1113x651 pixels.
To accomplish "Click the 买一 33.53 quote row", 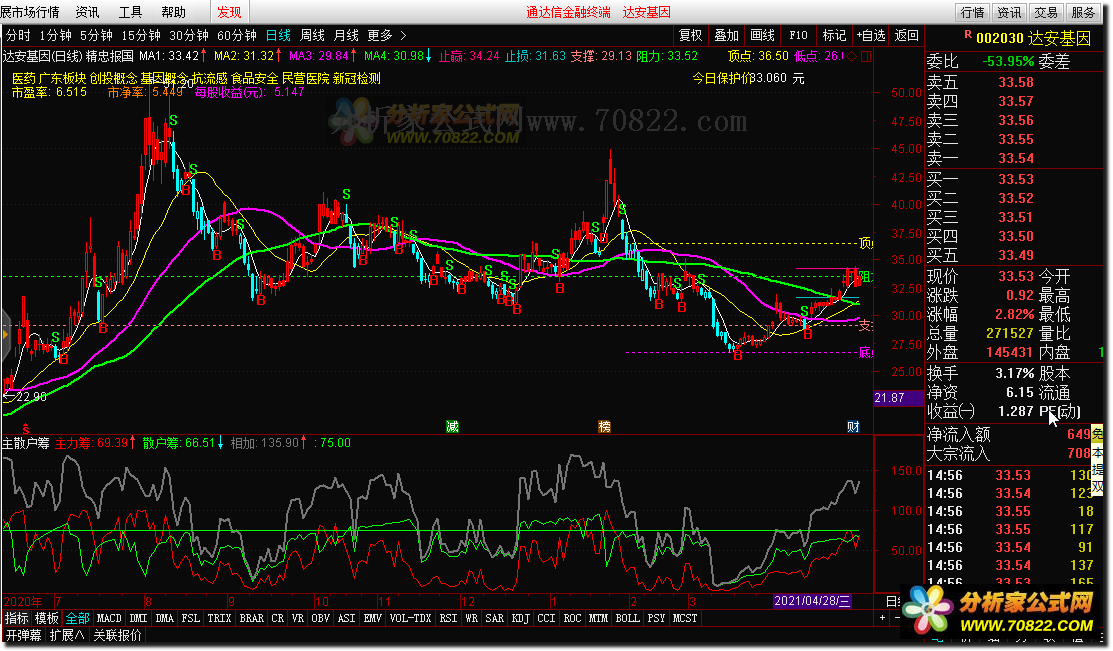I will [x=1016, y=179].
